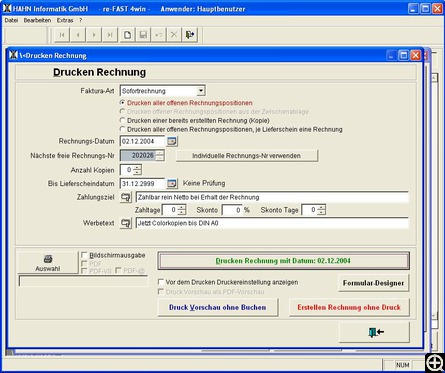Click the Zahlungsziel text field
Viewport: 445px width, 373px height.
coord(272,197)
